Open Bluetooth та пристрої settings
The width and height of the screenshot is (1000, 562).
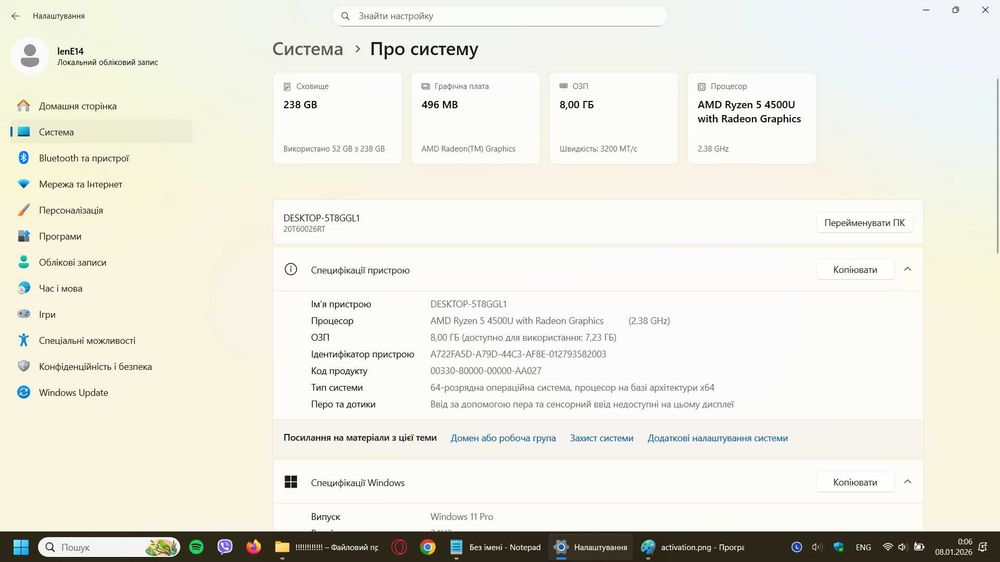101,158
